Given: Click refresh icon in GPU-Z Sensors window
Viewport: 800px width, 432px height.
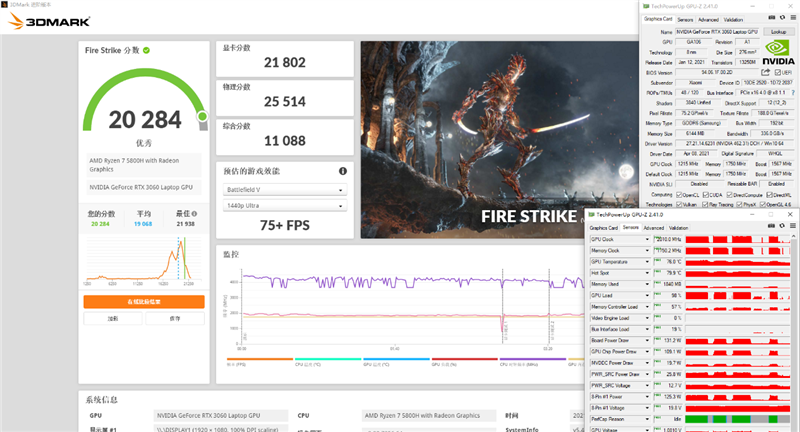Looking at the screenshot, I should click(x=782, y=226).
